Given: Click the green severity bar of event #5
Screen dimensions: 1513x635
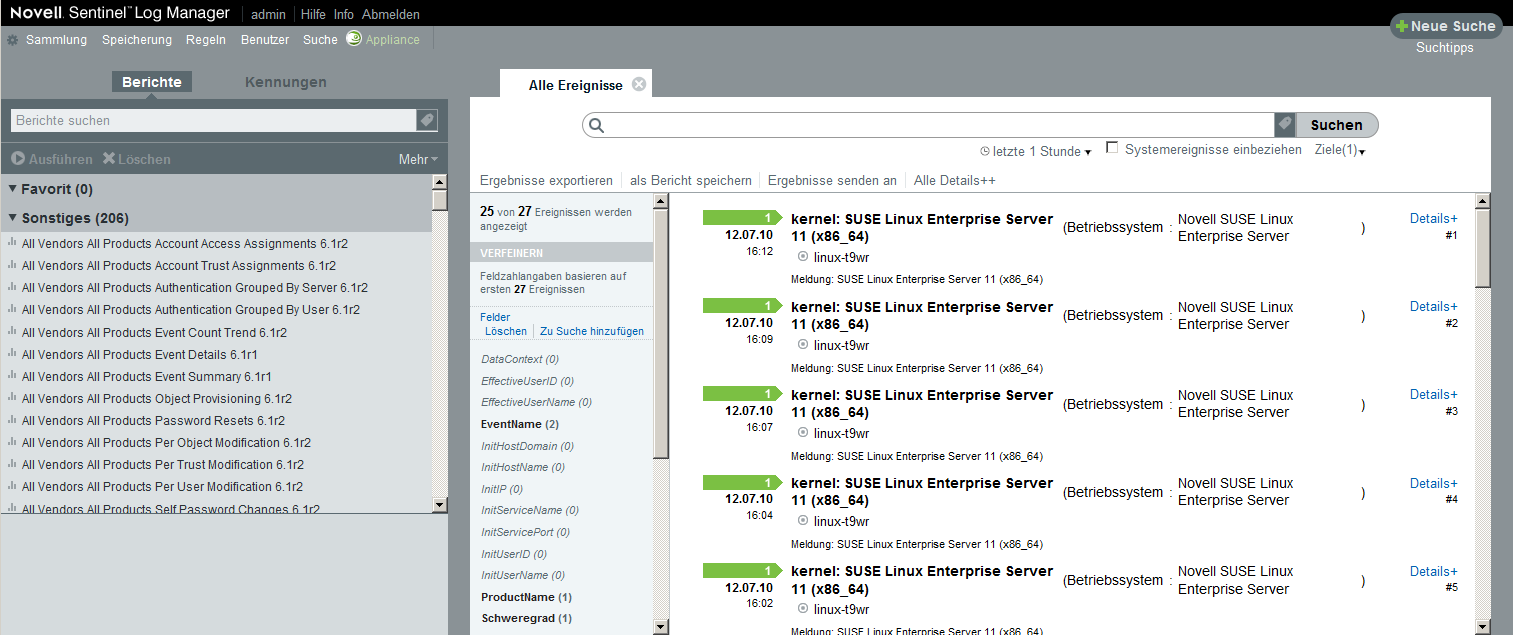Looking at the screenshot, I should pyautogui.click(x=742, y=570).
